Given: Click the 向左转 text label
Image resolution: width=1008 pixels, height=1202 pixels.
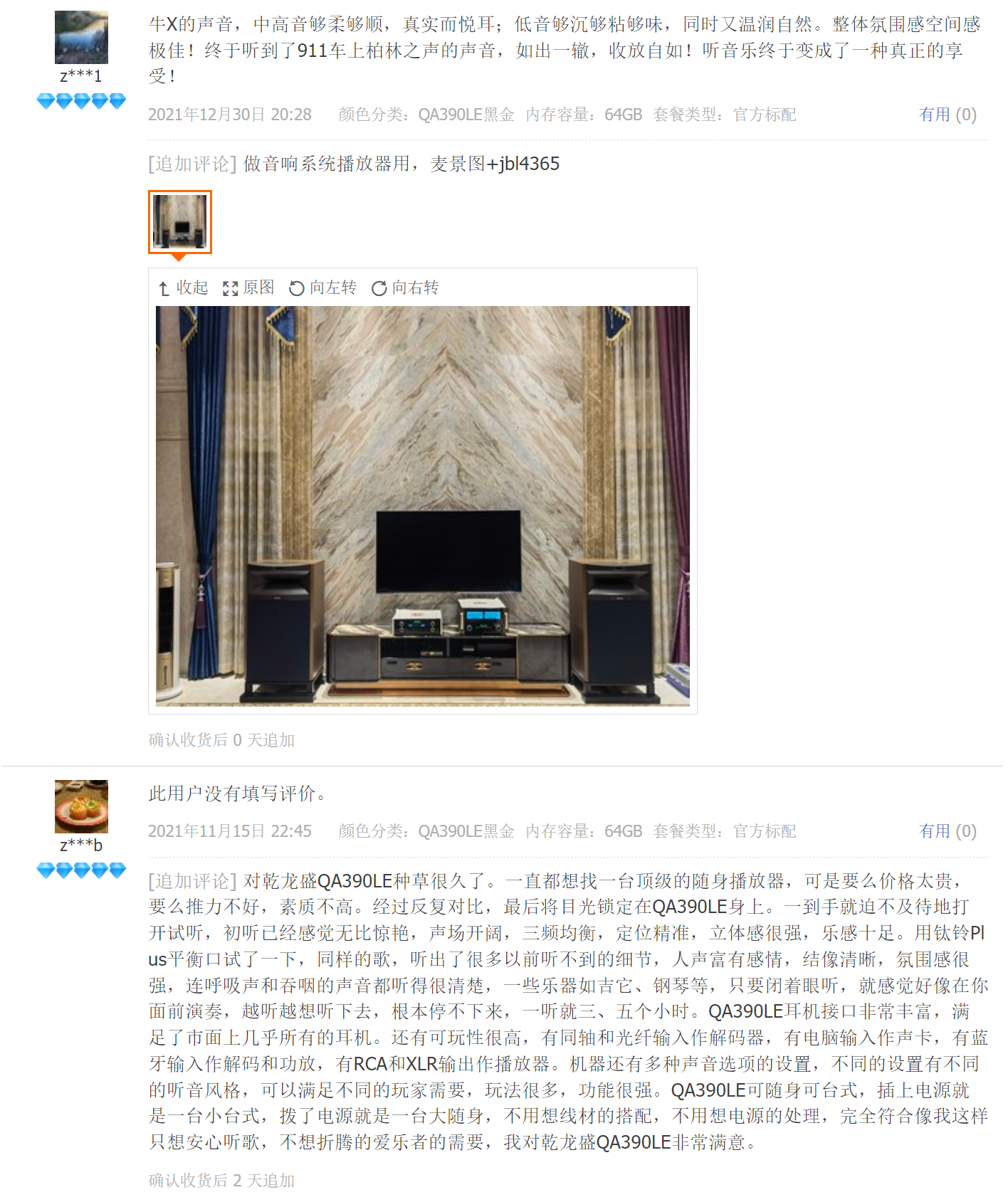Looking at the screenshot, I should (333, 288).
